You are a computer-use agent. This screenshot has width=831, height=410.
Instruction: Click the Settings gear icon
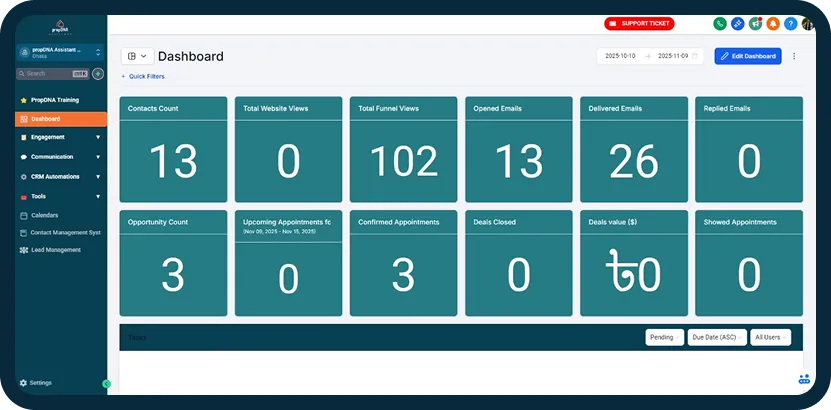point(23,383)
